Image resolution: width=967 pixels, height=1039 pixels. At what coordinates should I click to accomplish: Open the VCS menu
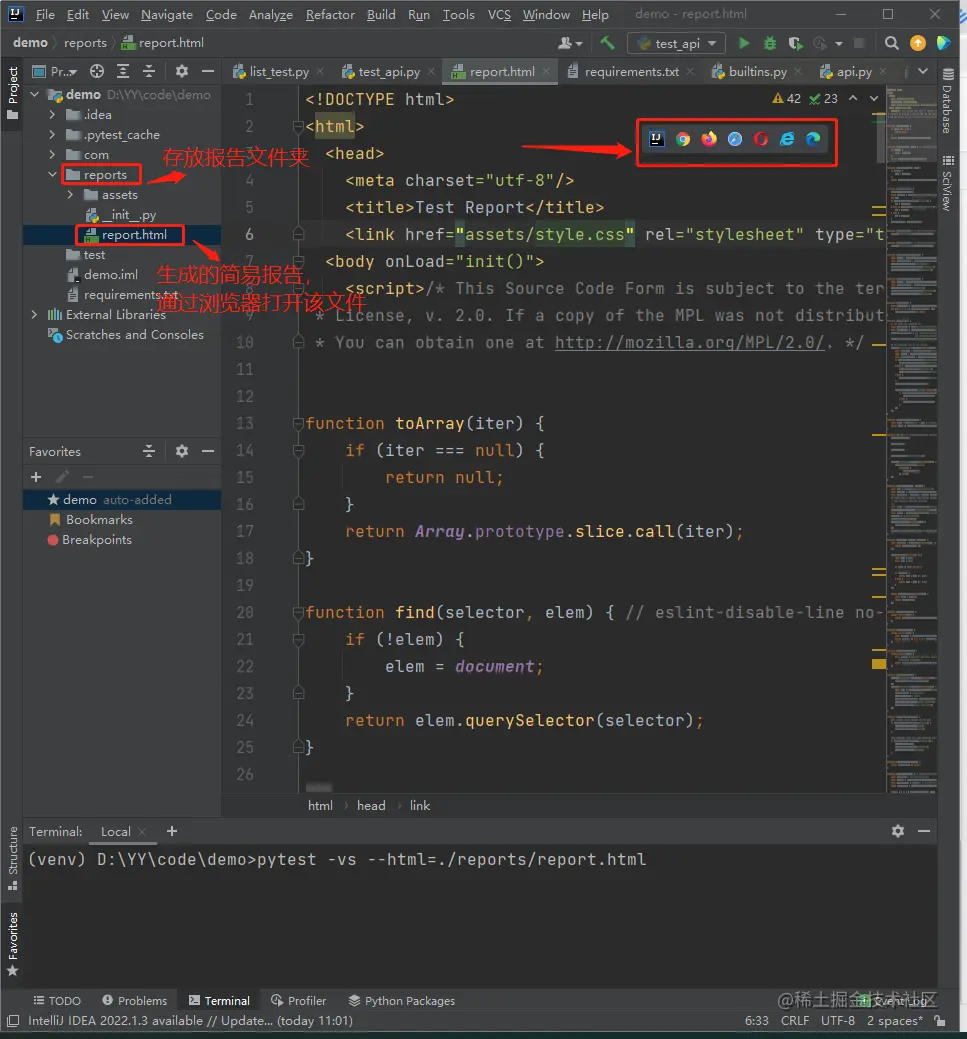pyautogui.click(x=500, y=15)
